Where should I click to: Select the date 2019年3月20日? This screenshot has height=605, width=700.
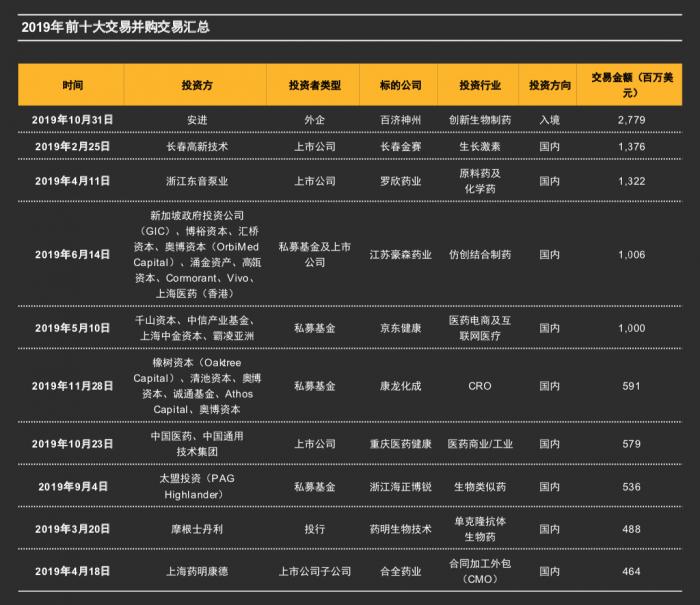click(72, 529)
